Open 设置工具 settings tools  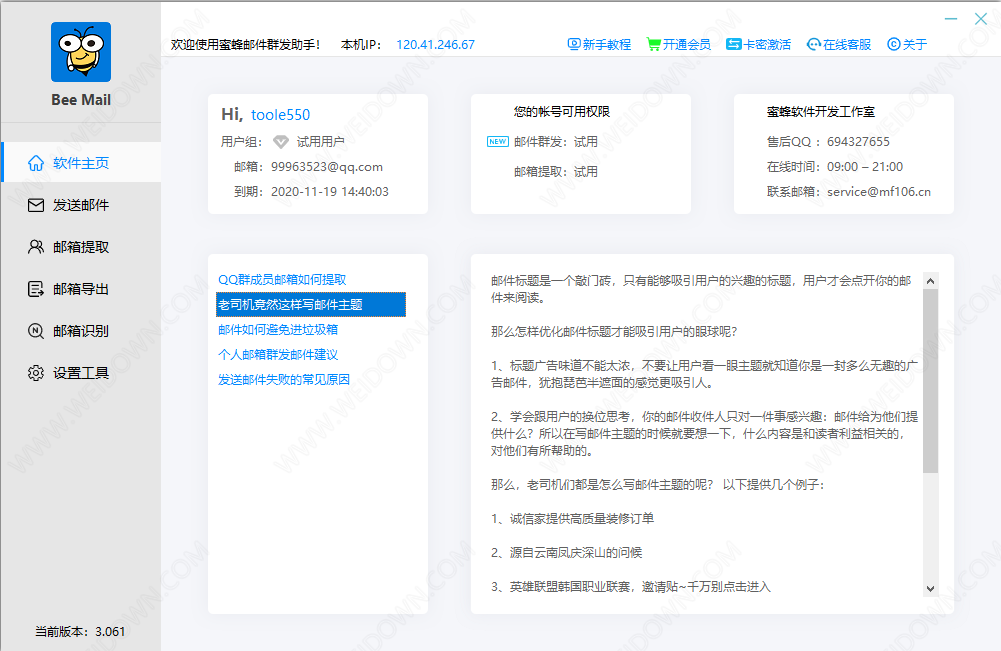(x=80, y=373)
